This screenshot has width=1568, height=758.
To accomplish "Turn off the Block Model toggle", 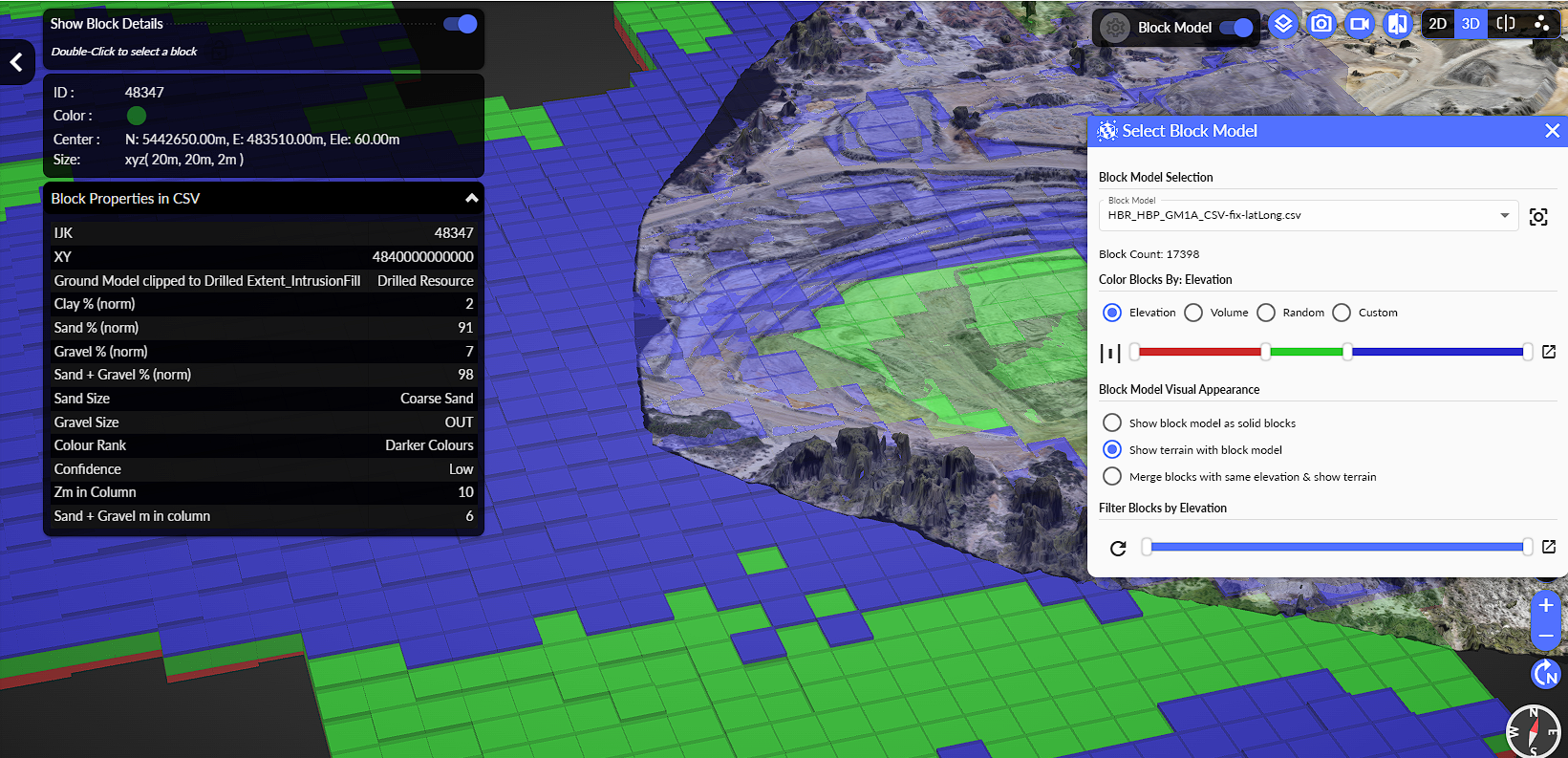I will 1236,28.
